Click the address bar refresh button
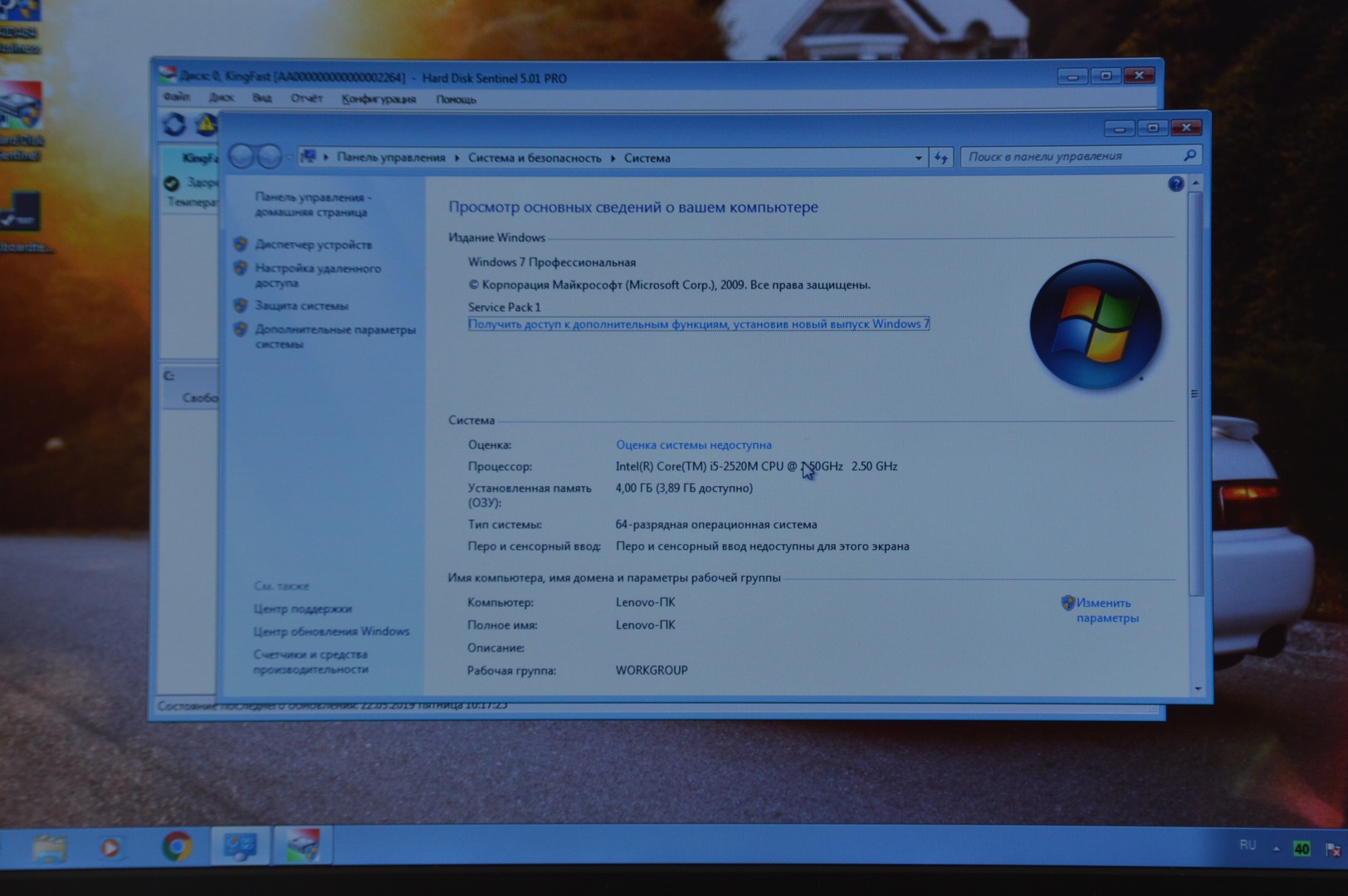The height and width of the screenshot is (896, 1348). click(940, 157)
